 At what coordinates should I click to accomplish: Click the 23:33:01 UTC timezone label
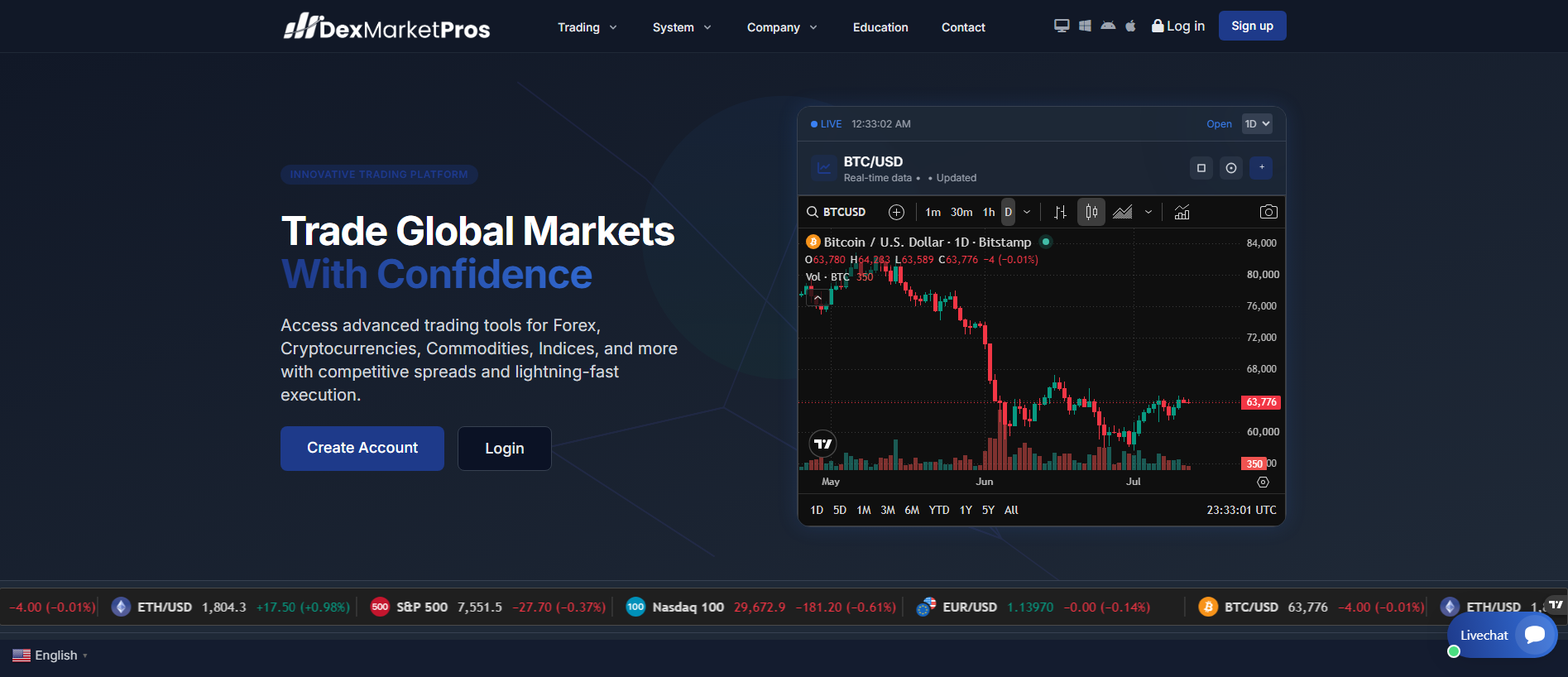(x=1241, y=510)
